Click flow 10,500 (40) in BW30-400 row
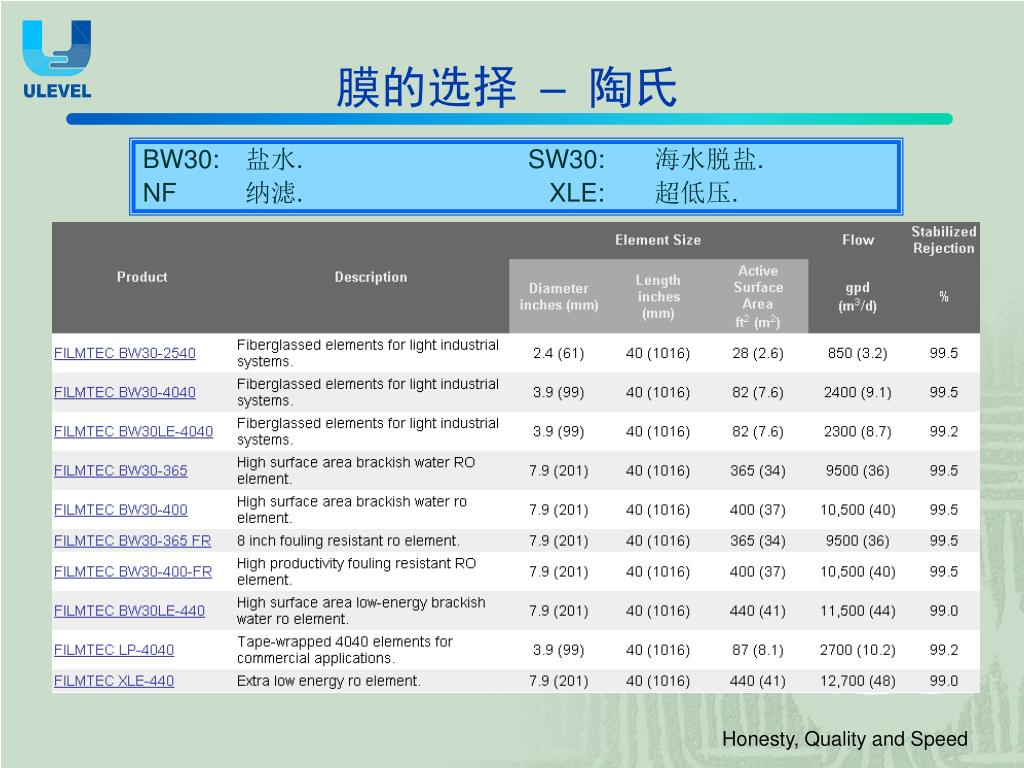1024x768 pixels. pyautogui.click(x=857, y=510)
